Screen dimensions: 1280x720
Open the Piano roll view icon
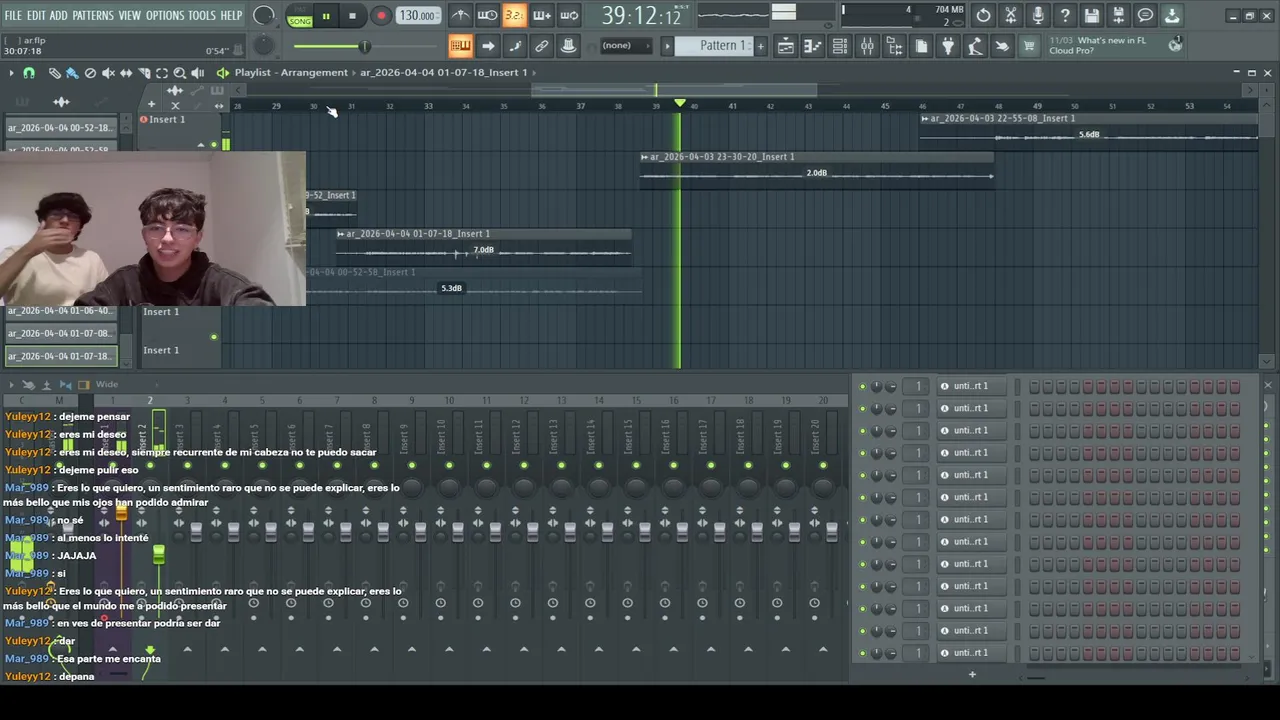tap(813, 45)
